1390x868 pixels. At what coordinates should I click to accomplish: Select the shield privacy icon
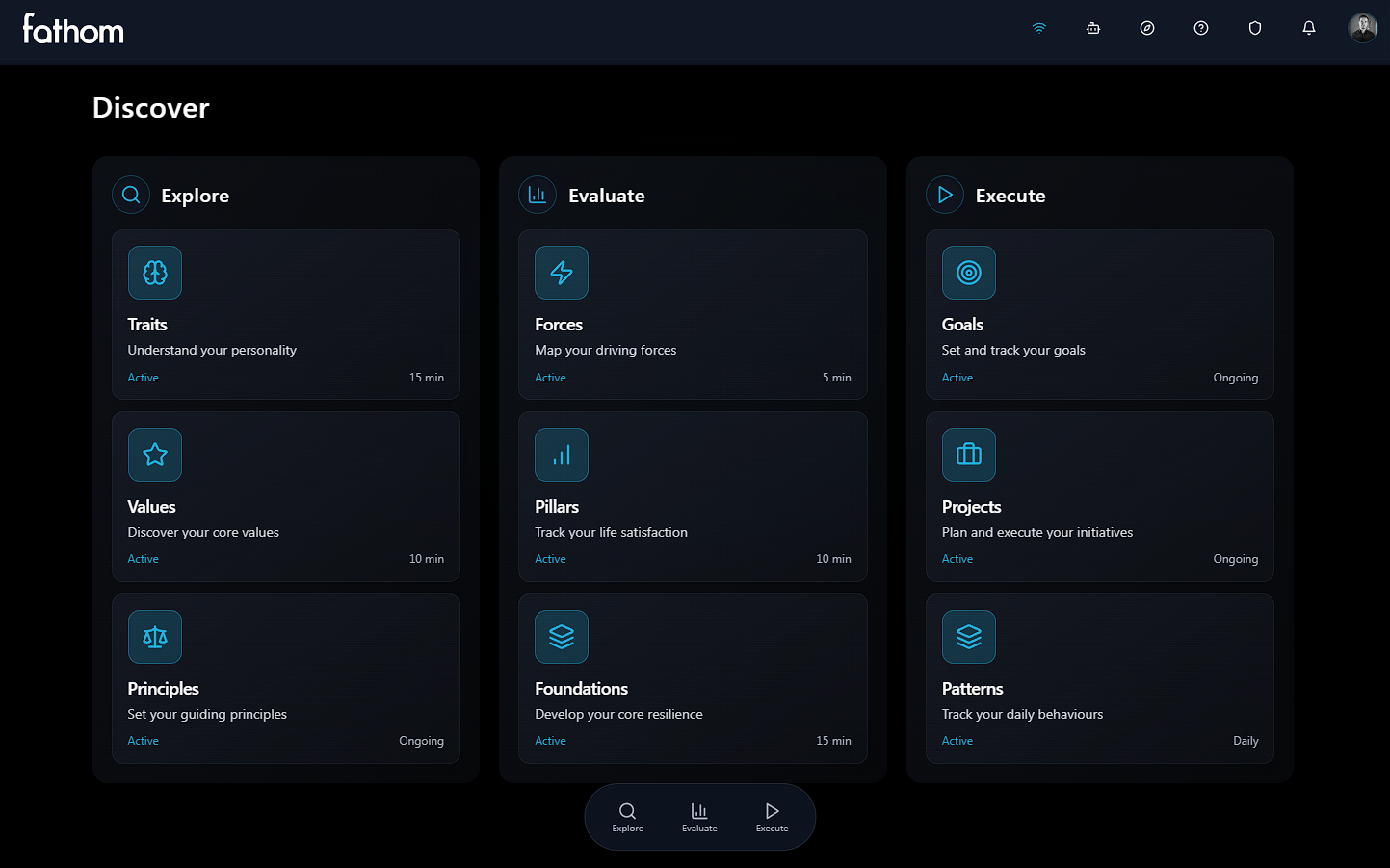[x=1254, y=28]
